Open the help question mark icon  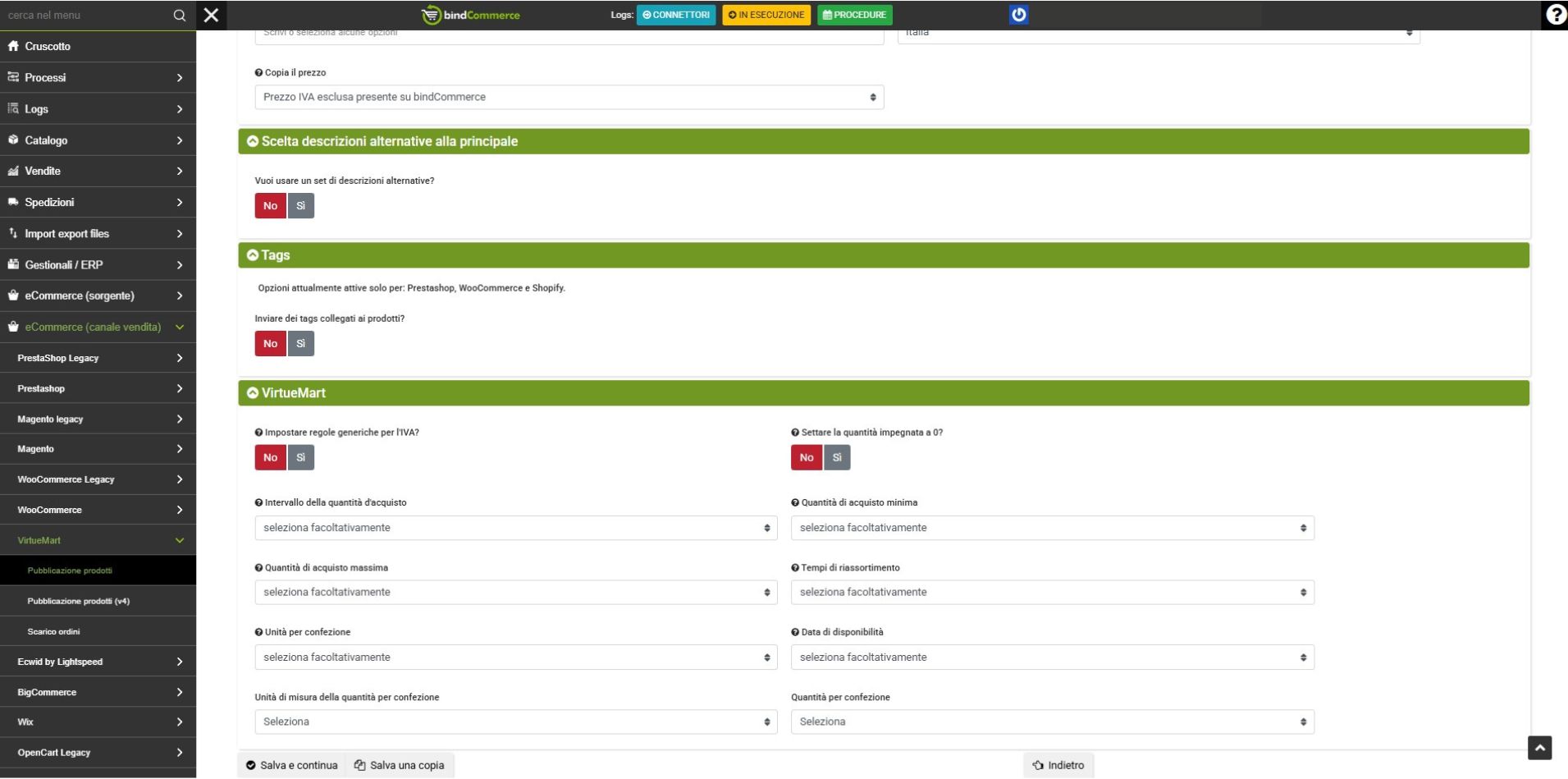click(1555, 16)
